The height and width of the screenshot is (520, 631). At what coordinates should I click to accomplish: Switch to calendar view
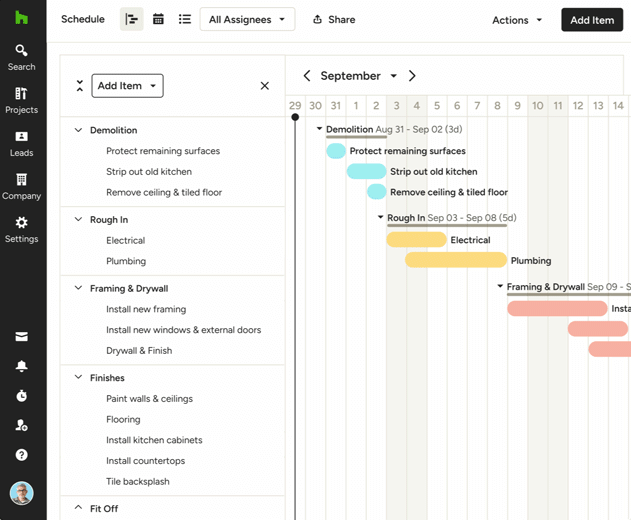point(158,19)
